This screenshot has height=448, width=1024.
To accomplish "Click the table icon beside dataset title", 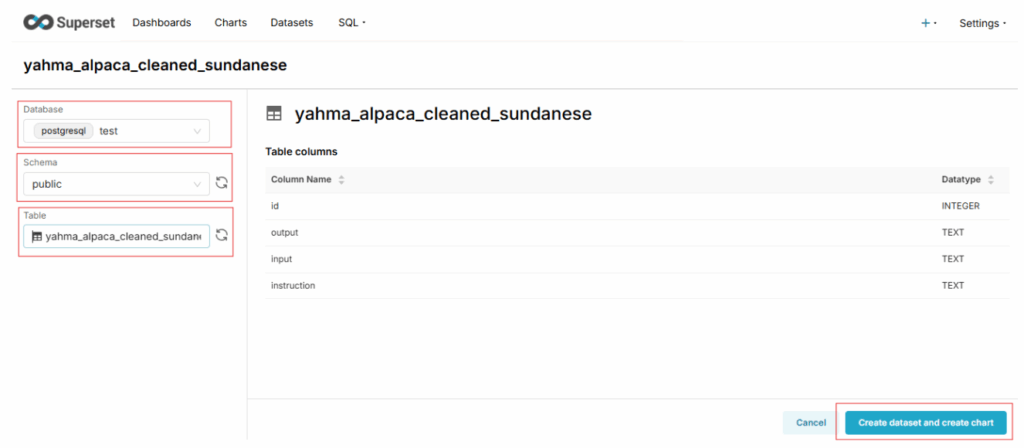I will pyautogui.click(x=274, y=114).
